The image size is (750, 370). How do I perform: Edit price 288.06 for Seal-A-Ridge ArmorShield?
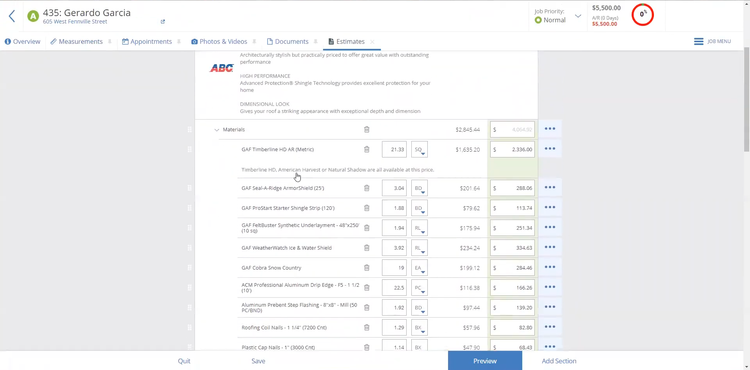tap(512, 188)
